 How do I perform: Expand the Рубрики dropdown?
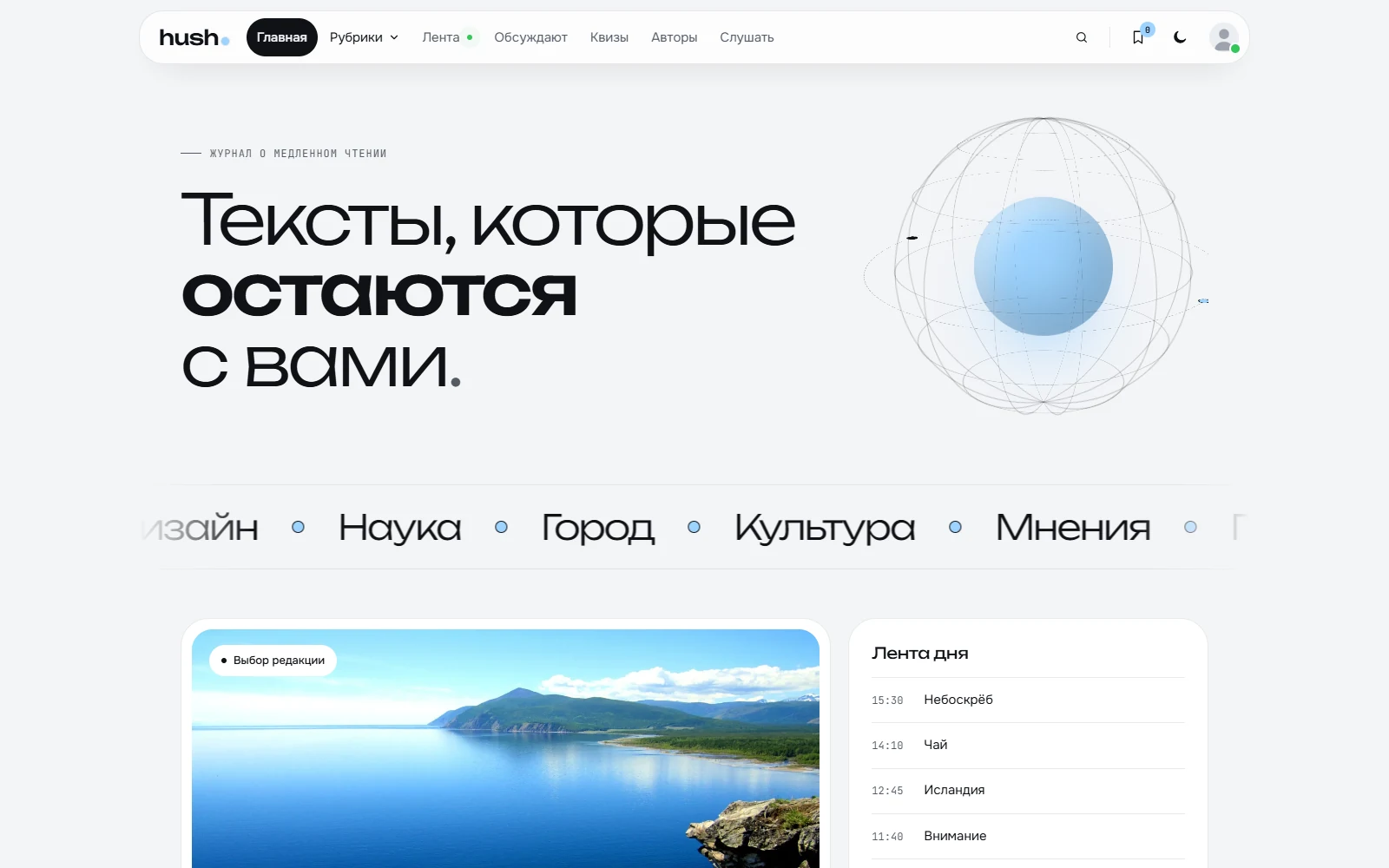click(364, 37)
